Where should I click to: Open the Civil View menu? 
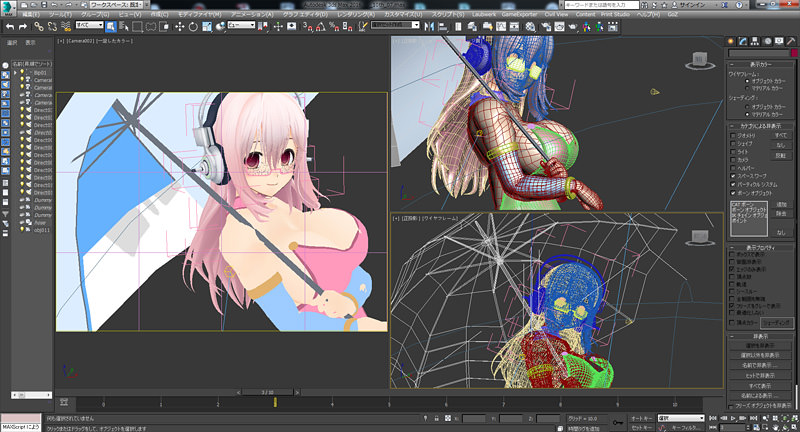[556, 15]
